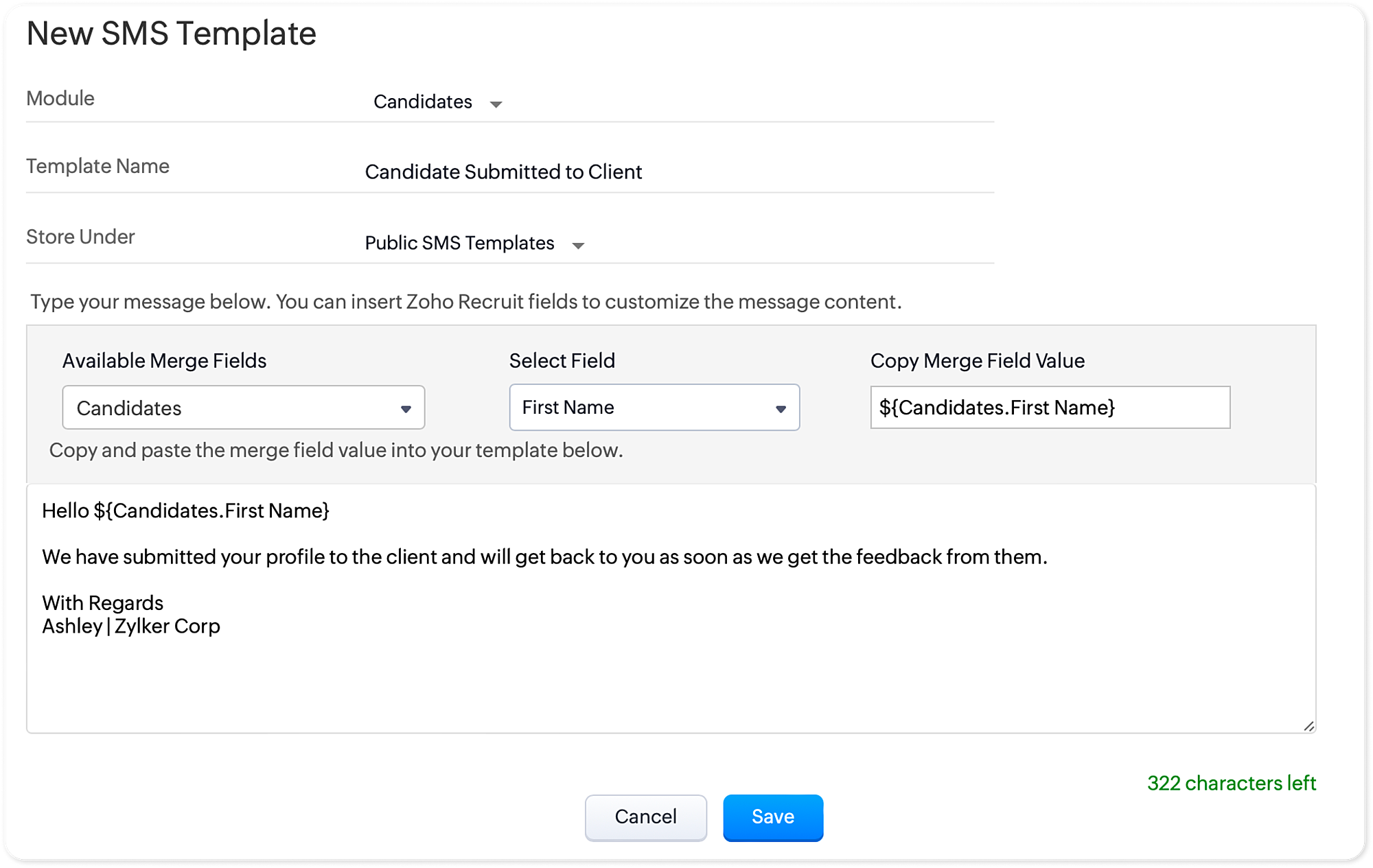Click the caret in the Select Field box

(x=781, y=409)
